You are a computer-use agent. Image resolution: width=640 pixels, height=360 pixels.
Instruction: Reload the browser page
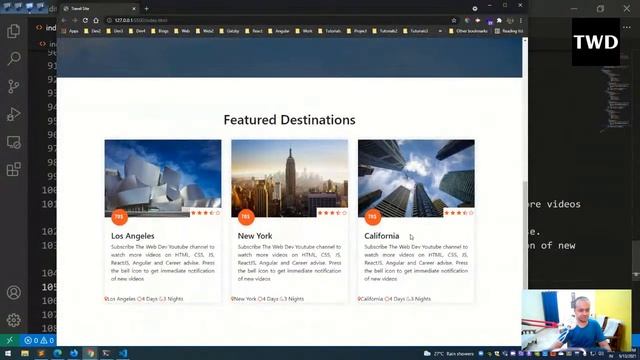[x=85, y=20]
